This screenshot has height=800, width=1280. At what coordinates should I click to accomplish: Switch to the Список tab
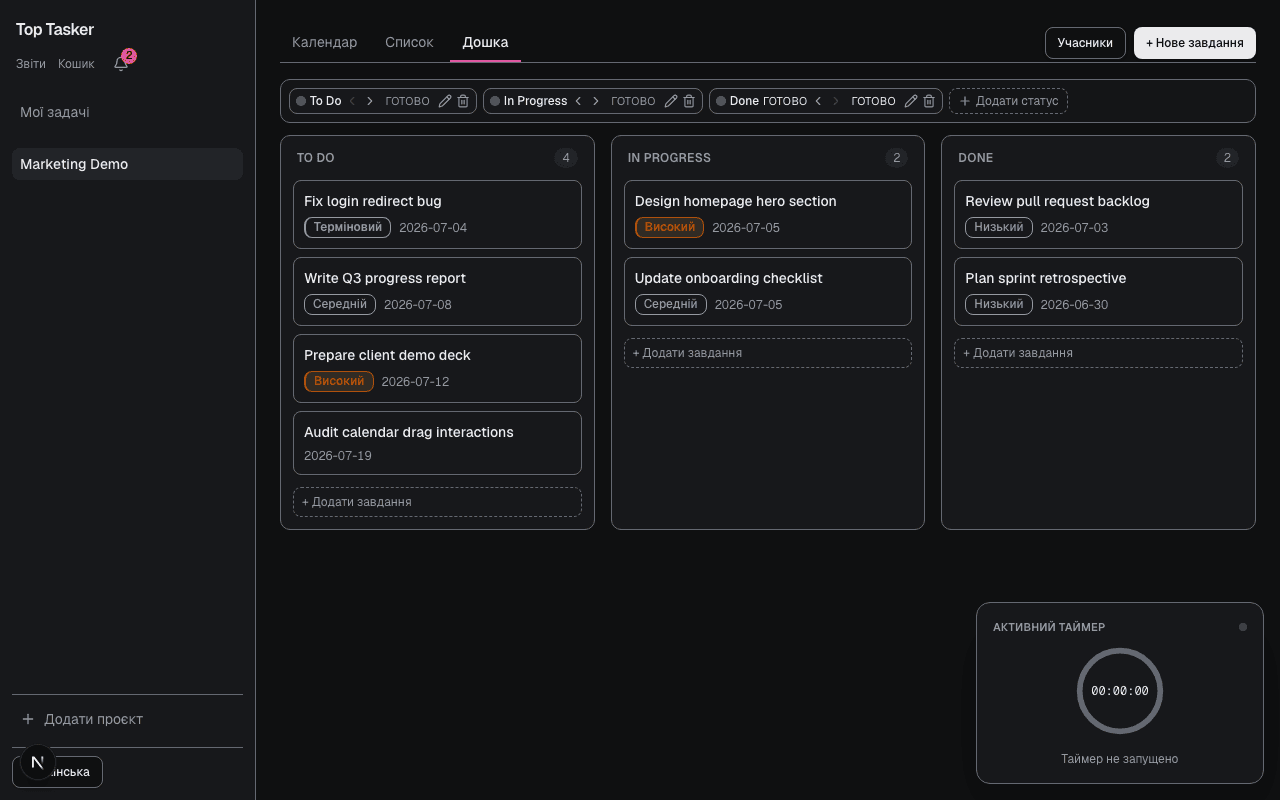409,43
